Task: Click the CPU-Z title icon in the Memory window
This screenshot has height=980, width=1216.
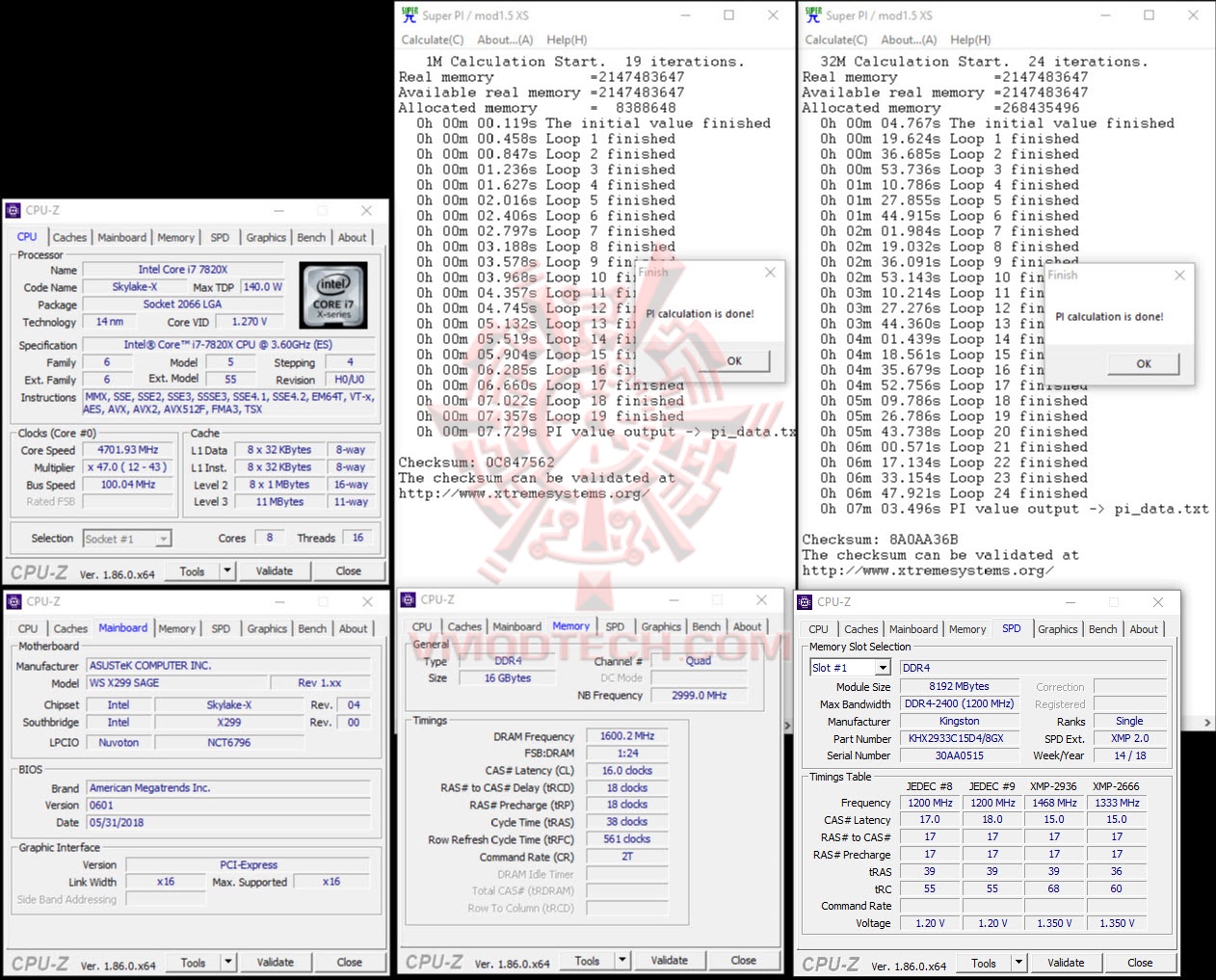Action: coord(409,599)
